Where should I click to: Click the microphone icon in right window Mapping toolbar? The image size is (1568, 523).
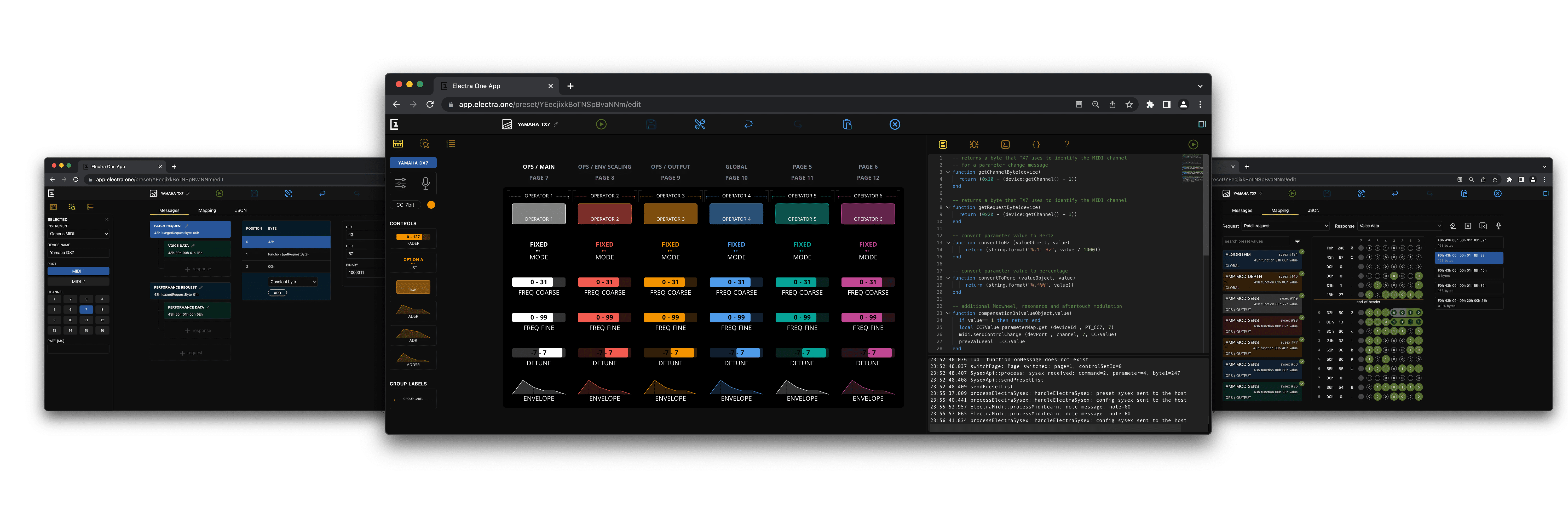[1498, 226]
